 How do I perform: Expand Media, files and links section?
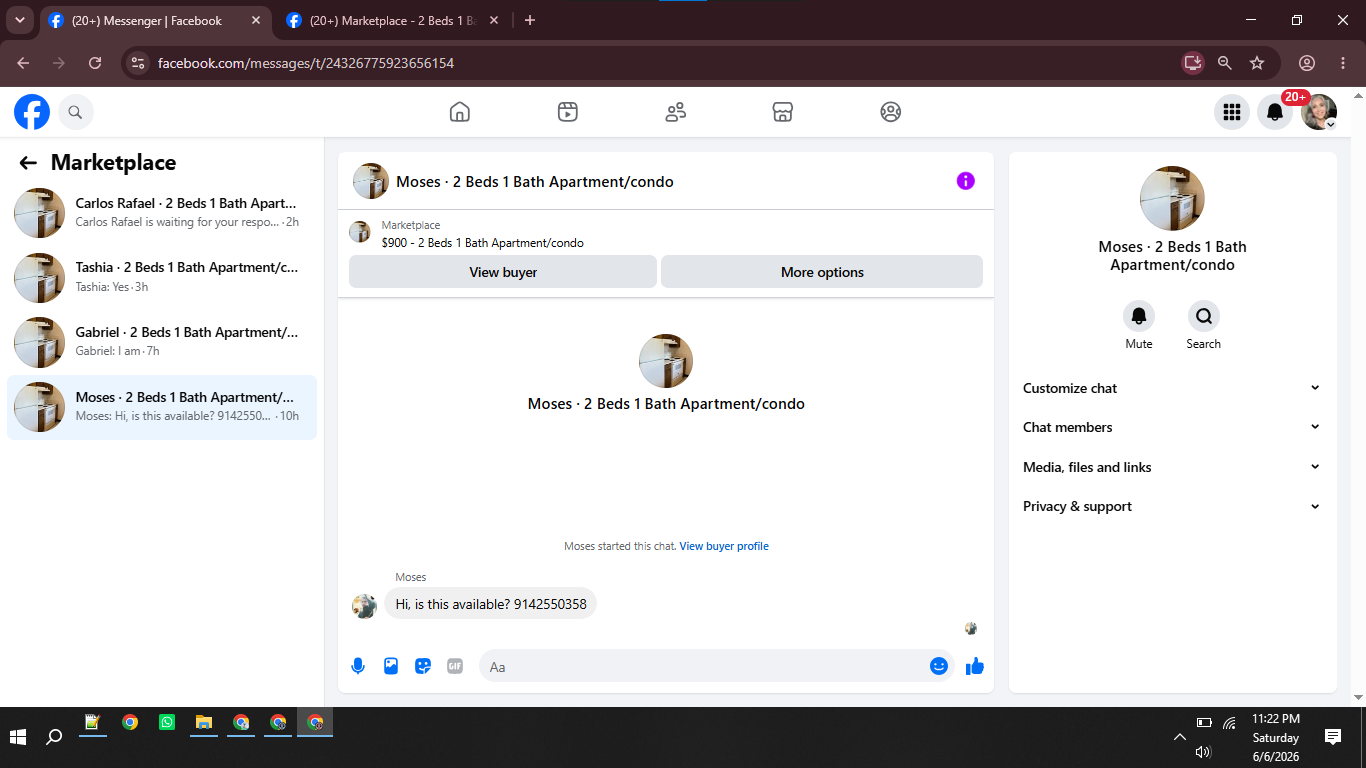1172,467
